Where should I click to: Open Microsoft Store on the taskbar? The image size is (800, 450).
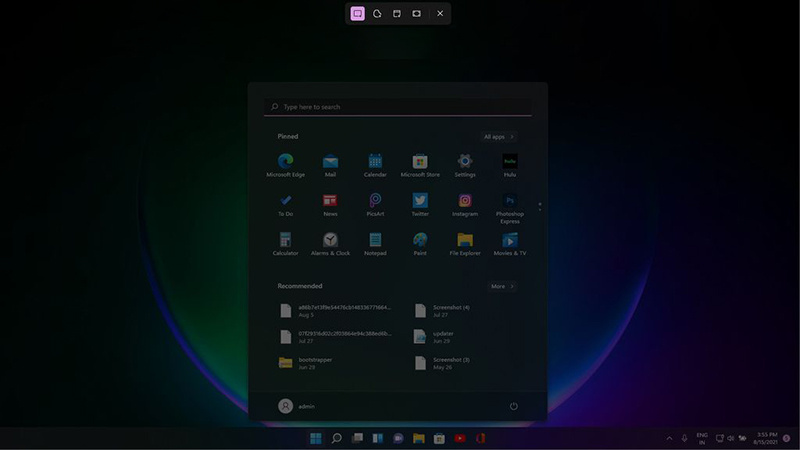(x=439, y=438)
